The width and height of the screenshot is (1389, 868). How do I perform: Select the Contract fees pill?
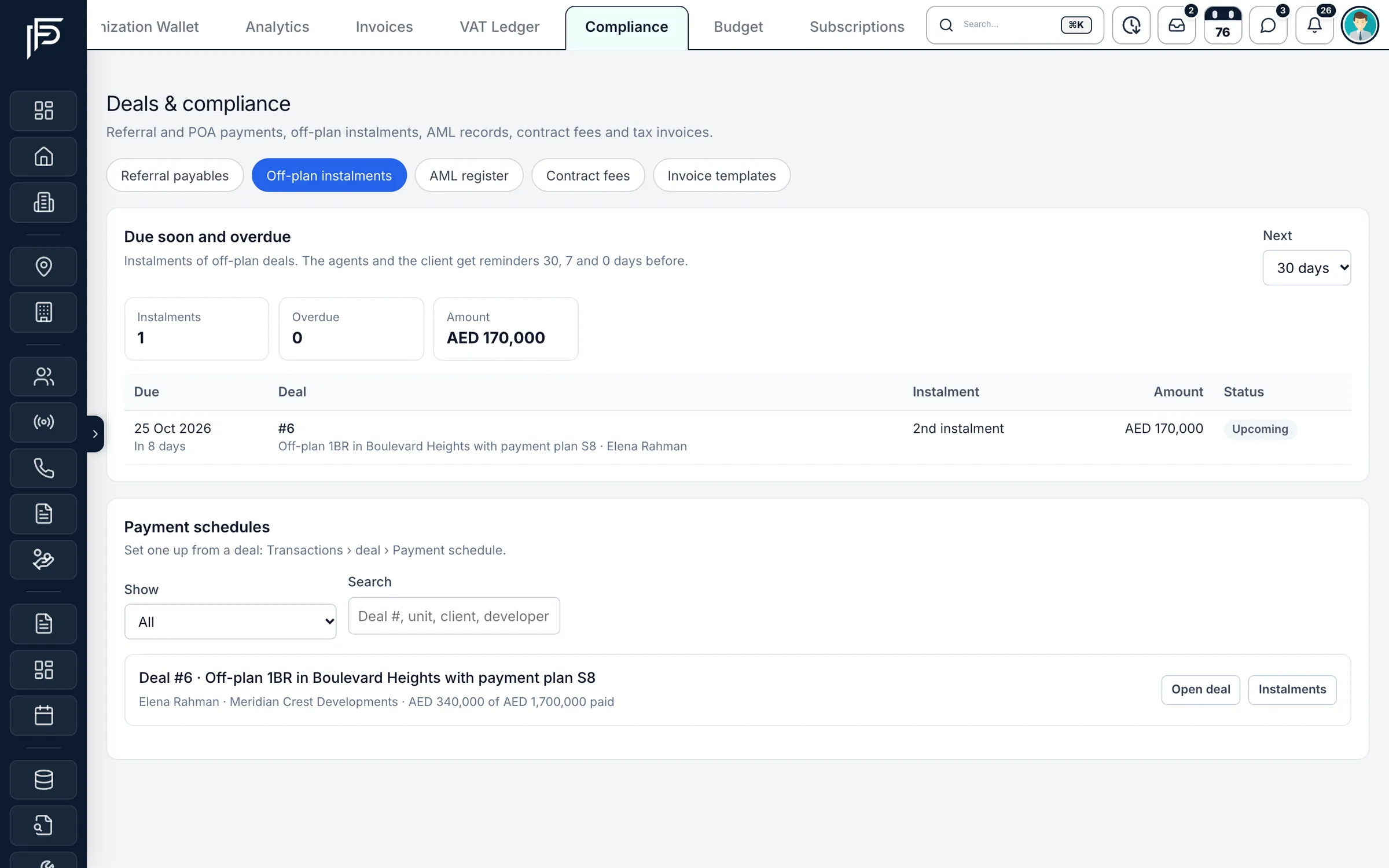[588, 175]
